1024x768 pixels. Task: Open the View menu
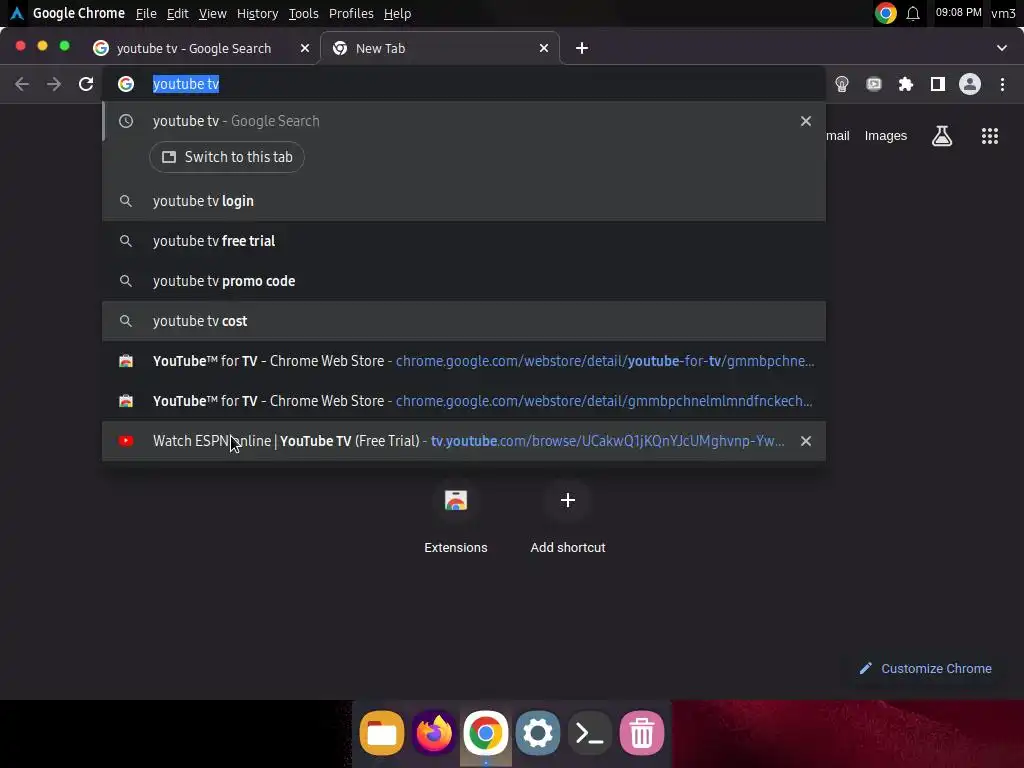(213, 14)
